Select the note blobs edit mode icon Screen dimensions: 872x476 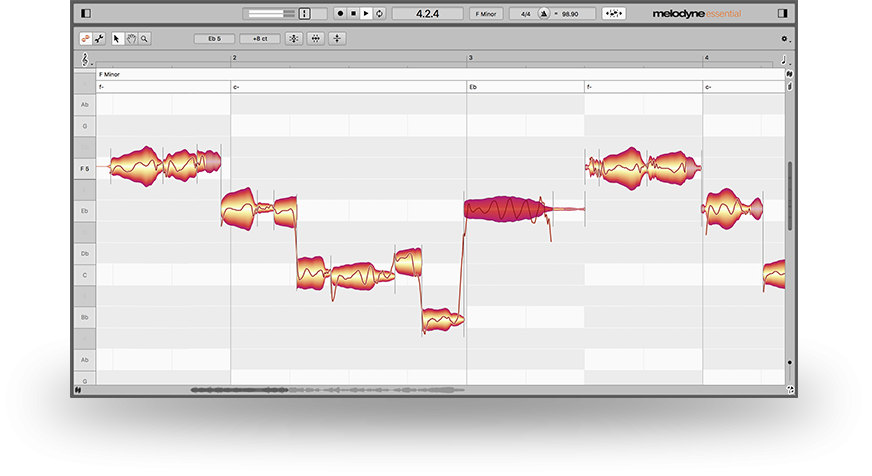click(86, 38)
